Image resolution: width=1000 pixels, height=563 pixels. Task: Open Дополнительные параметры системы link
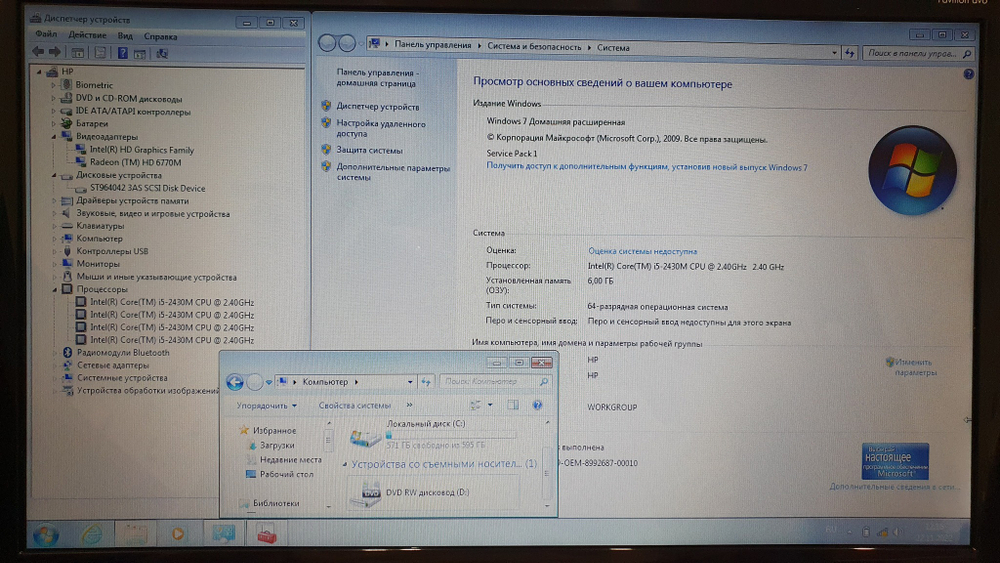(x=393, y=173)
